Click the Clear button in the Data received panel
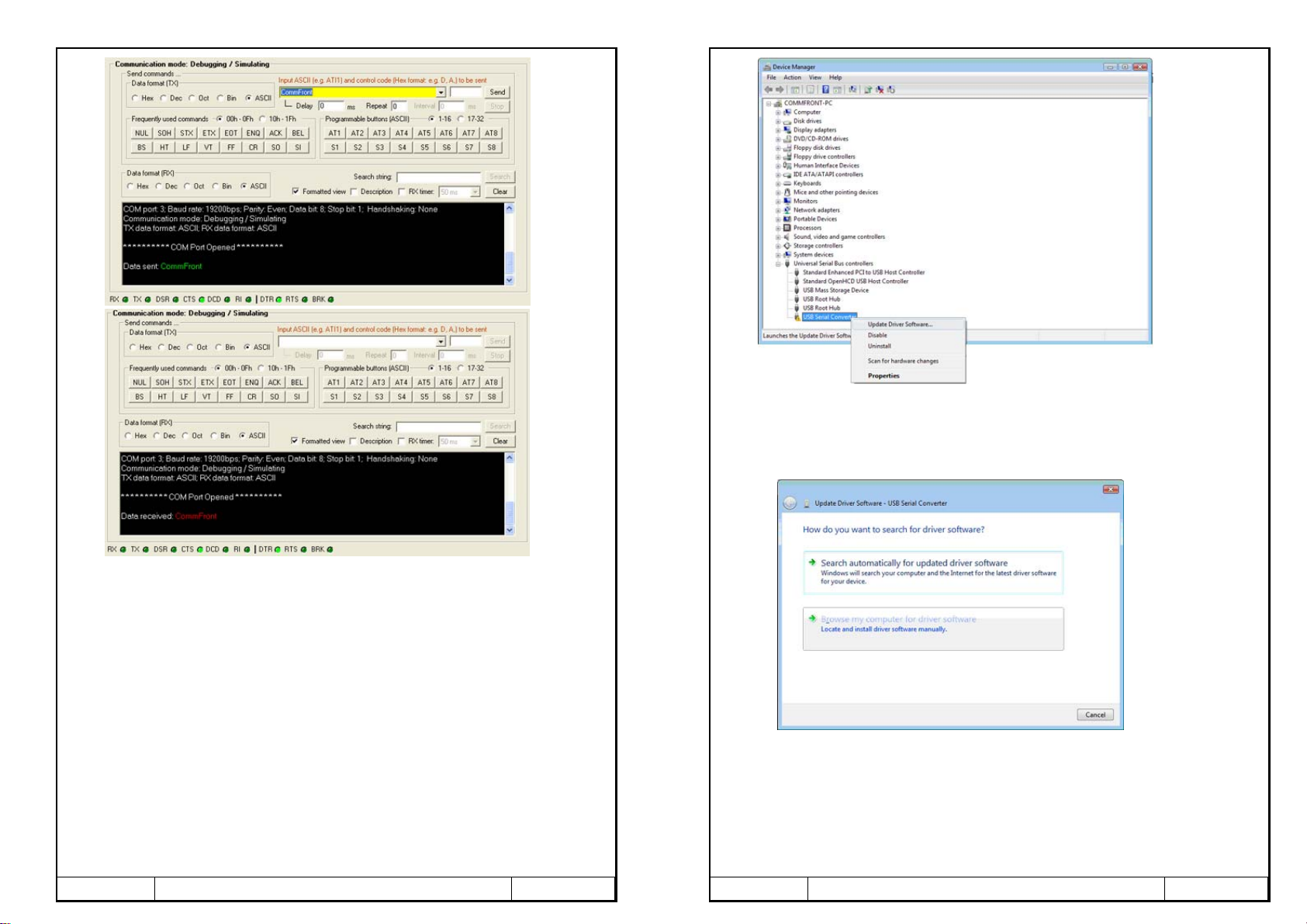The width and height of the screenshot is (1307, 924). (x=500, y=441)
